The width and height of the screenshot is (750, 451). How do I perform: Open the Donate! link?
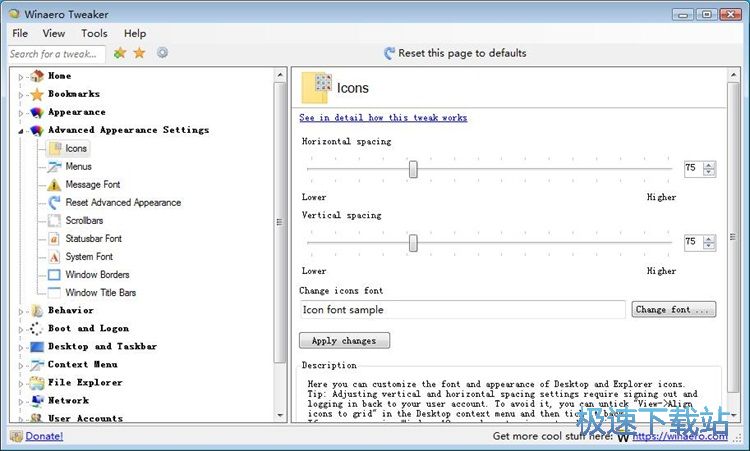44,436
